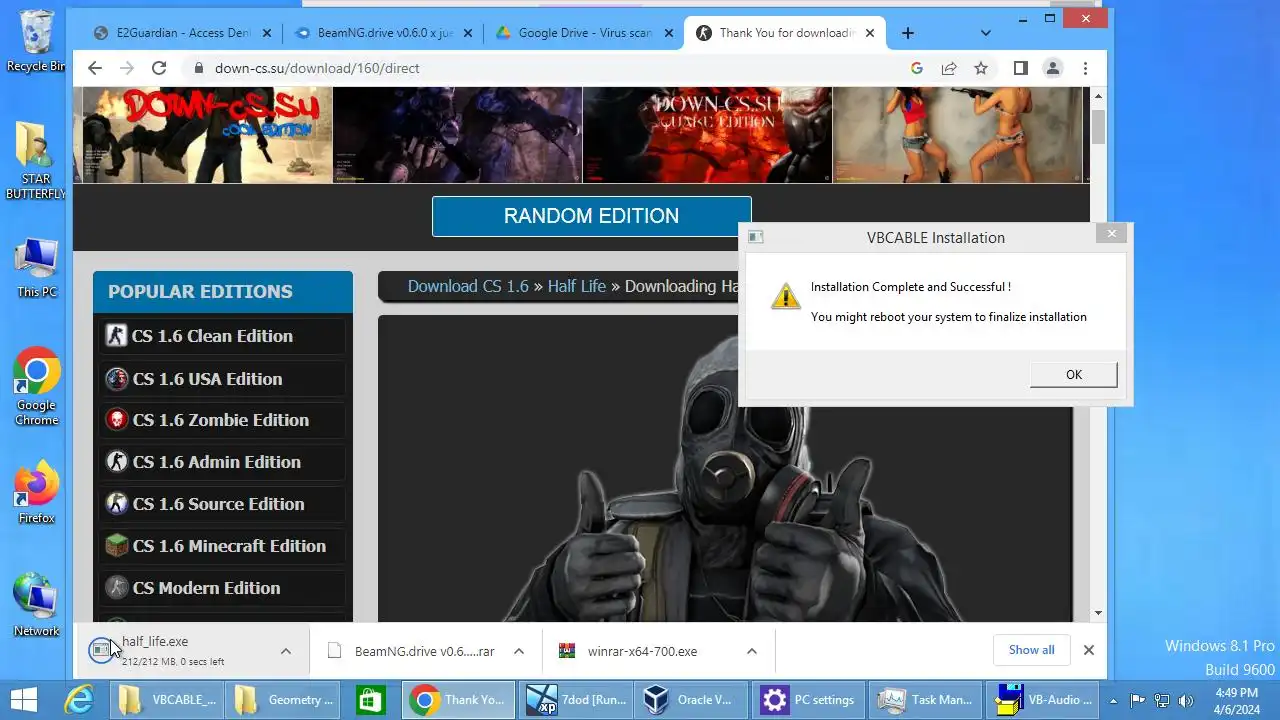Click the Down-CS.su cool edition banner
The image size is (1280, 720).
[207, 134]
